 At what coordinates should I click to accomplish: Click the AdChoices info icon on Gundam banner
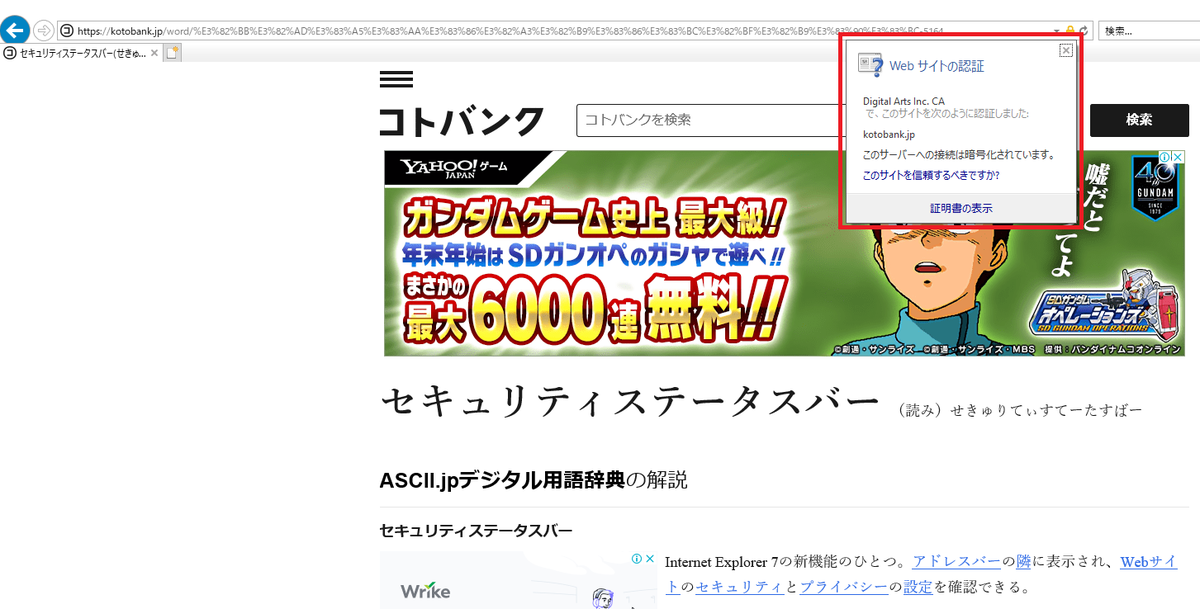point(1164,157)
